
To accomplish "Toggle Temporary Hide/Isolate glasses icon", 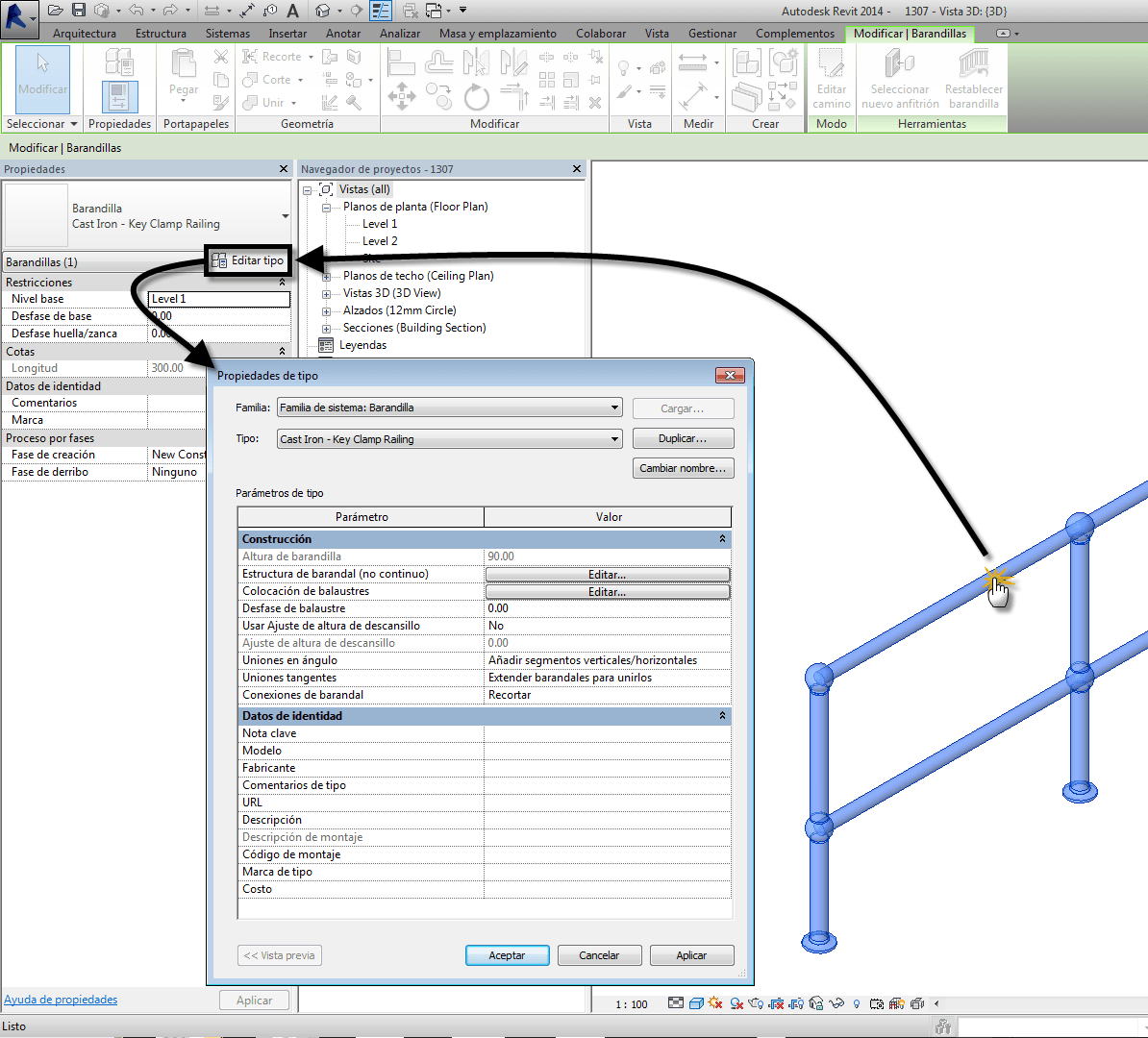I will point(836,1003).
